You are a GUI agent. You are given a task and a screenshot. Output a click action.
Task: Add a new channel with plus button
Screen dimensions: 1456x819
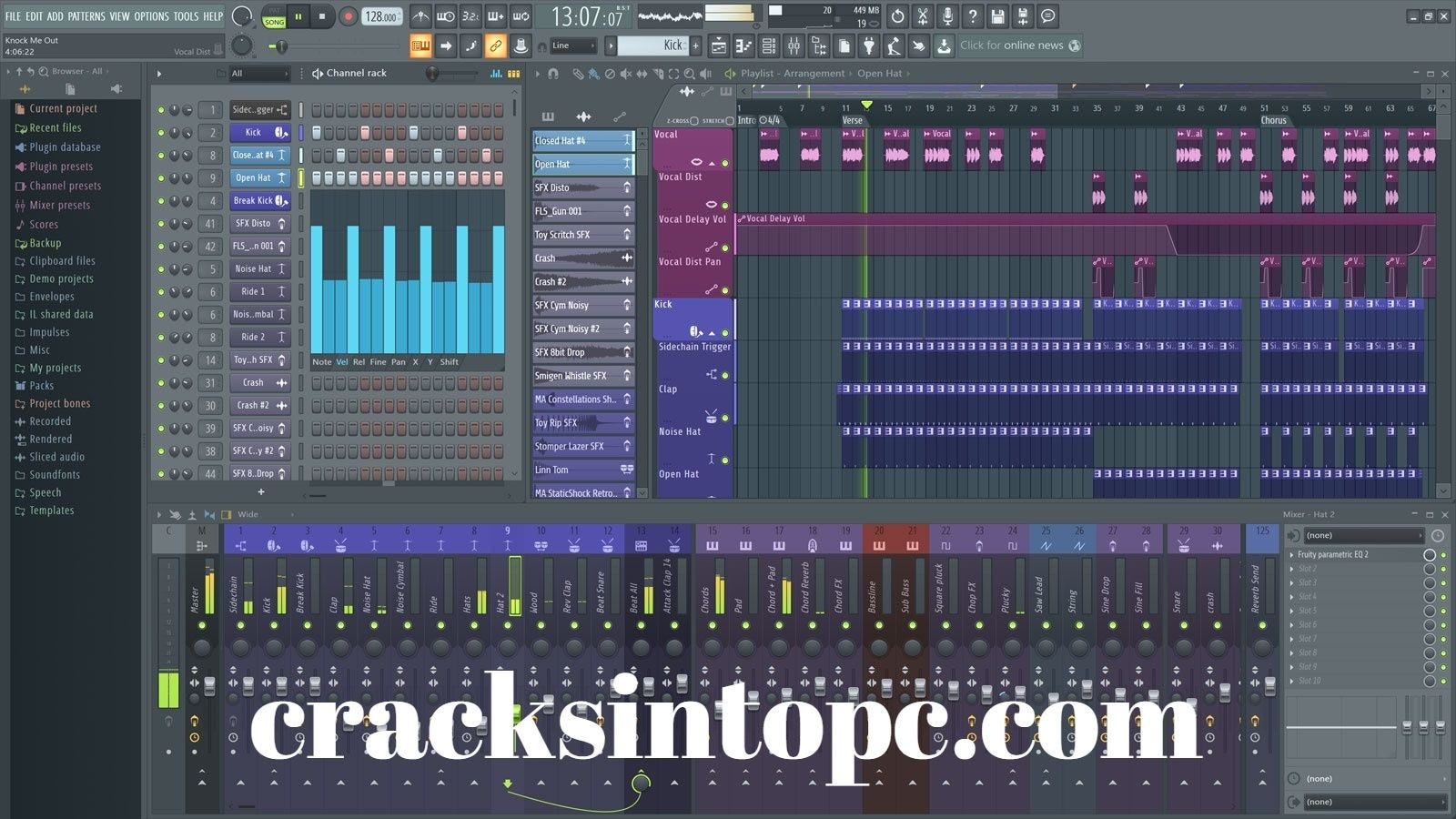pos(261,492)
